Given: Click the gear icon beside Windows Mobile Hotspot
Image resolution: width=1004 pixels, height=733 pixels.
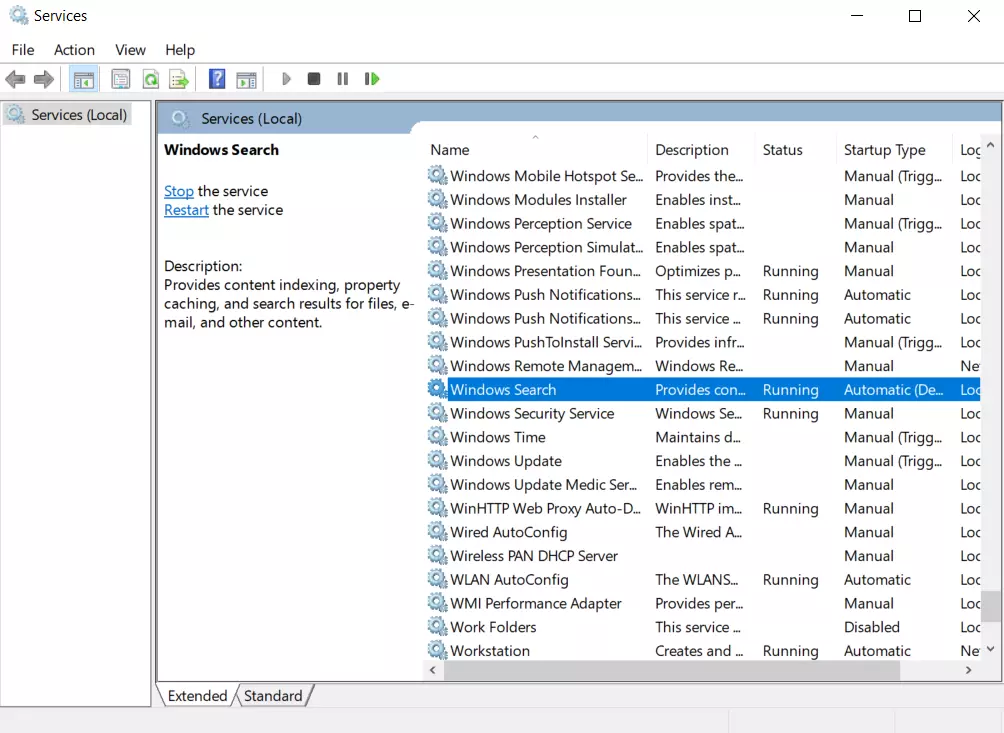Looking at the screenshot, I should coord(437,175).
